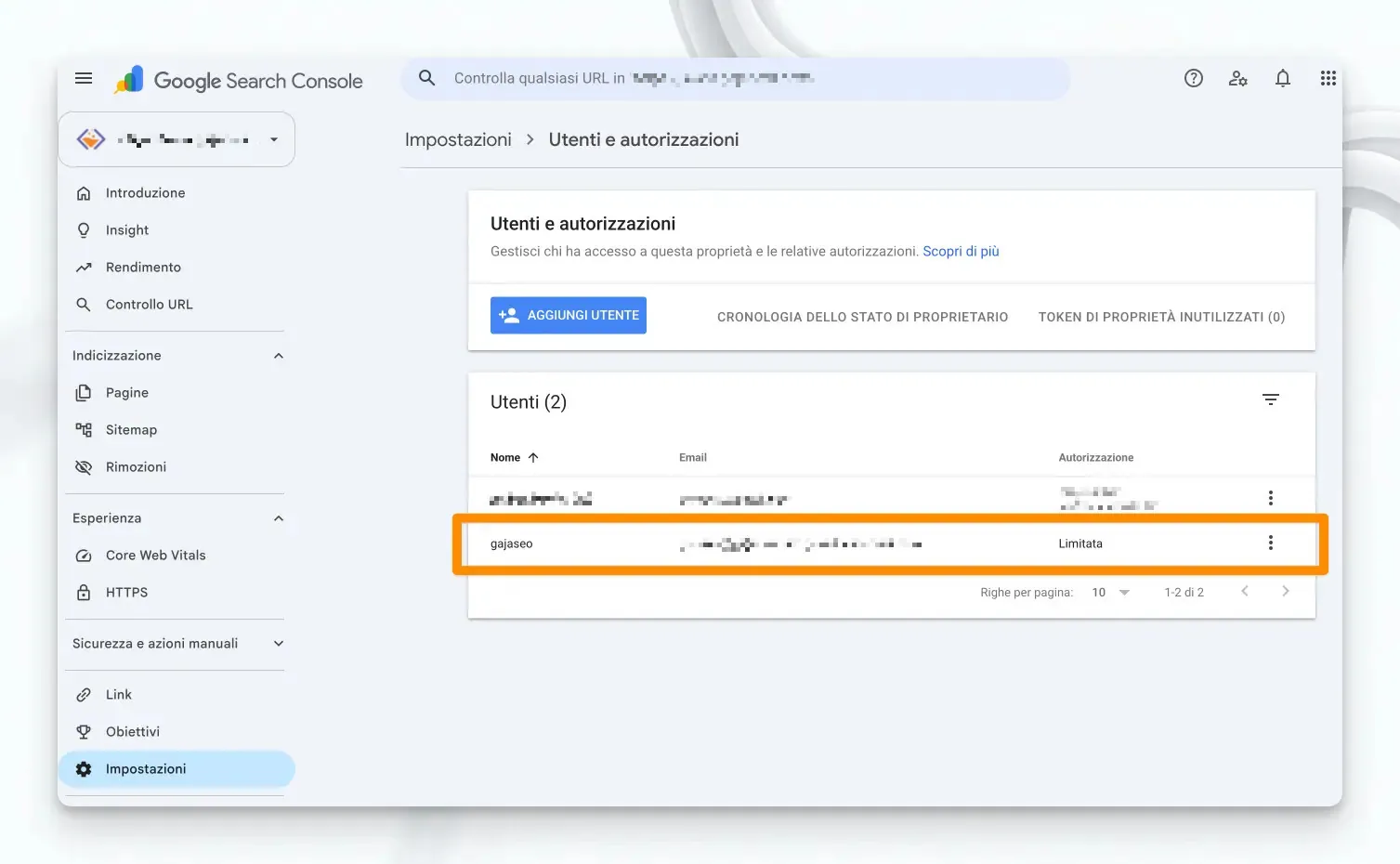
Task: Click the gajaseo user name
Action: pyautogui.click(x=512, y=544)
